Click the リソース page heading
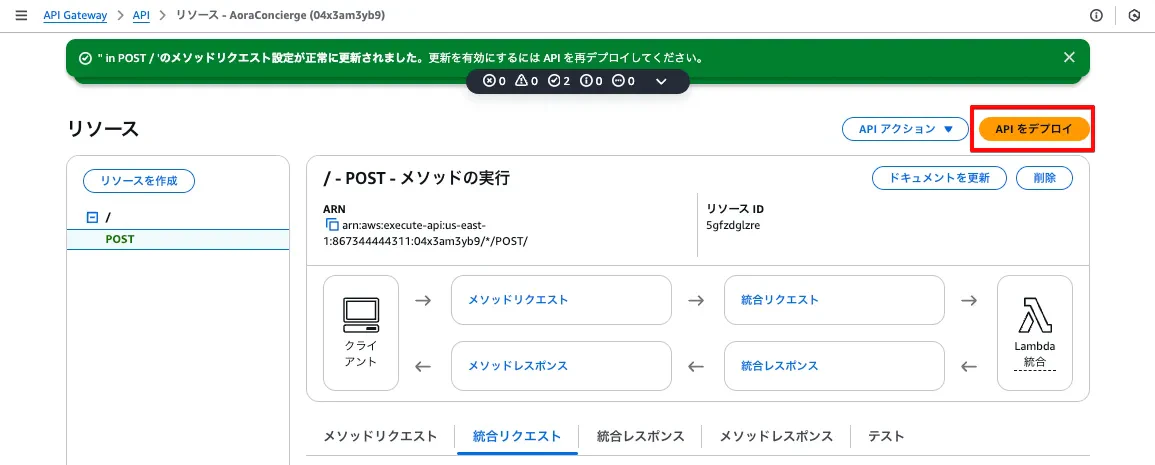 click(x=103, y=129)
